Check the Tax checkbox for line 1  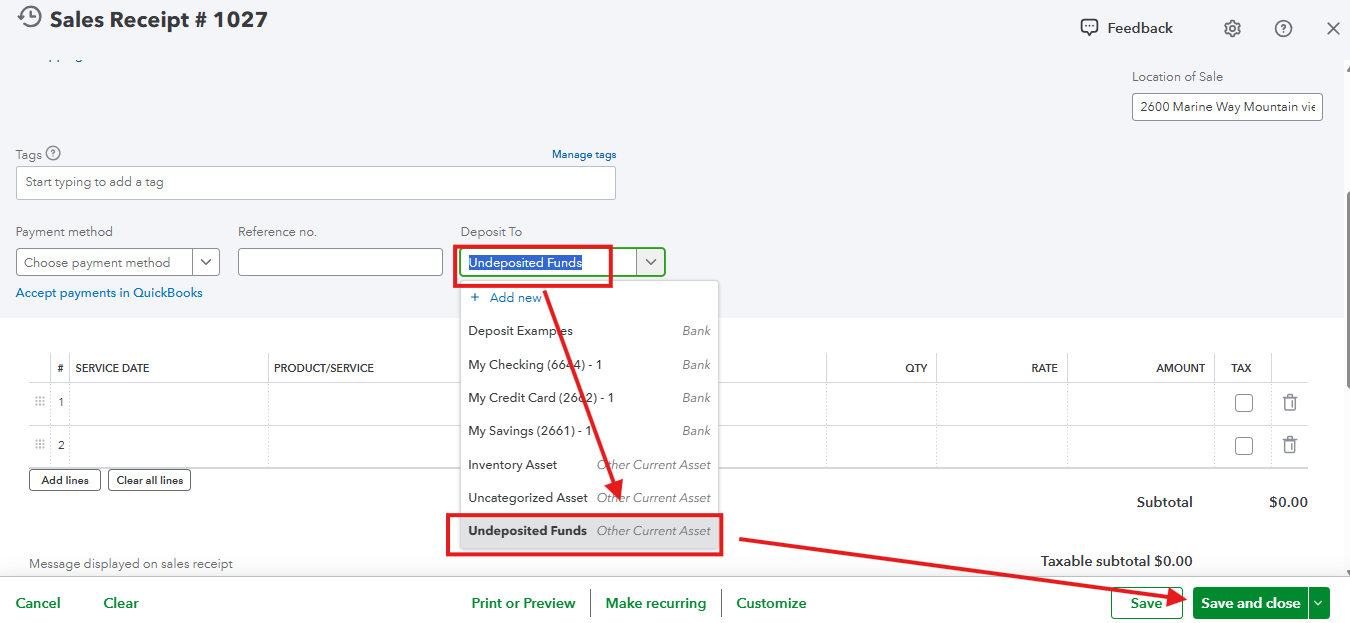tap(1243, 403)
